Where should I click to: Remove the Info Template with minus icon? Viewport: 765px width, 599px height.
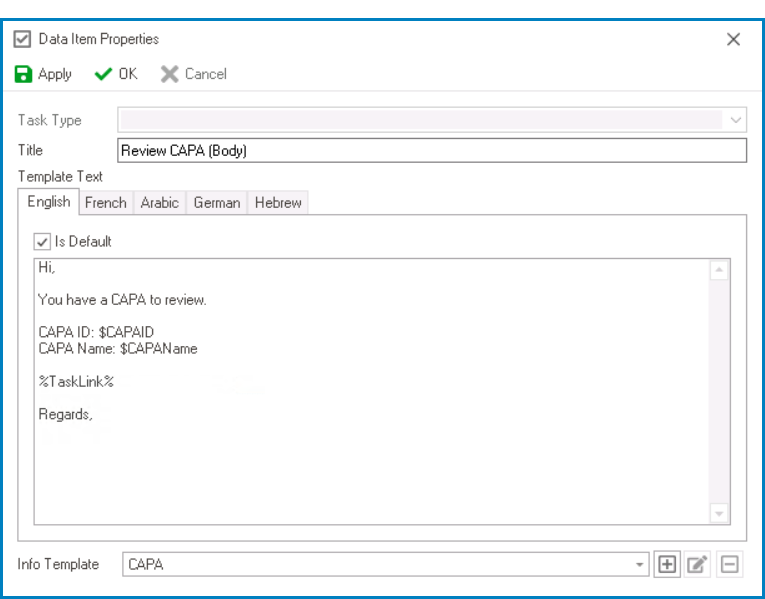[729, 564]
